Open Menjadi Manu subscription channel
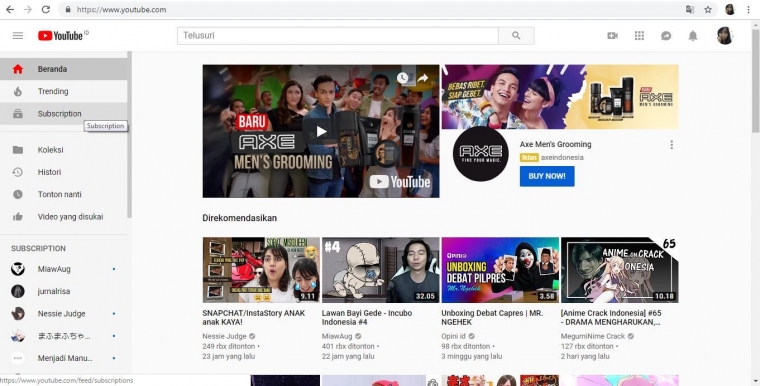The width and height of the screenshot is (760, 386). [x=63, y=358]
